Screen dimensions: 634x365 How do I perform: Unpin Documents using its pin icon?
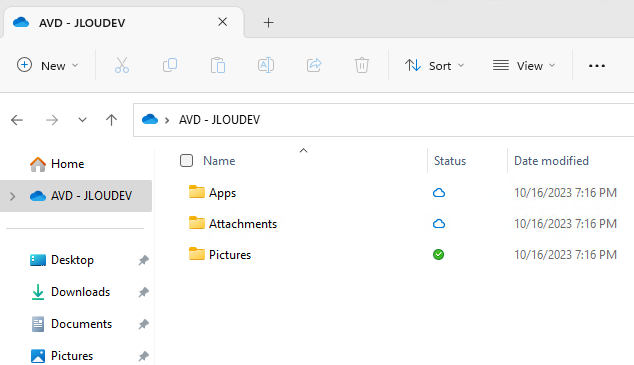pyautogui.click(x=144, y=324)
